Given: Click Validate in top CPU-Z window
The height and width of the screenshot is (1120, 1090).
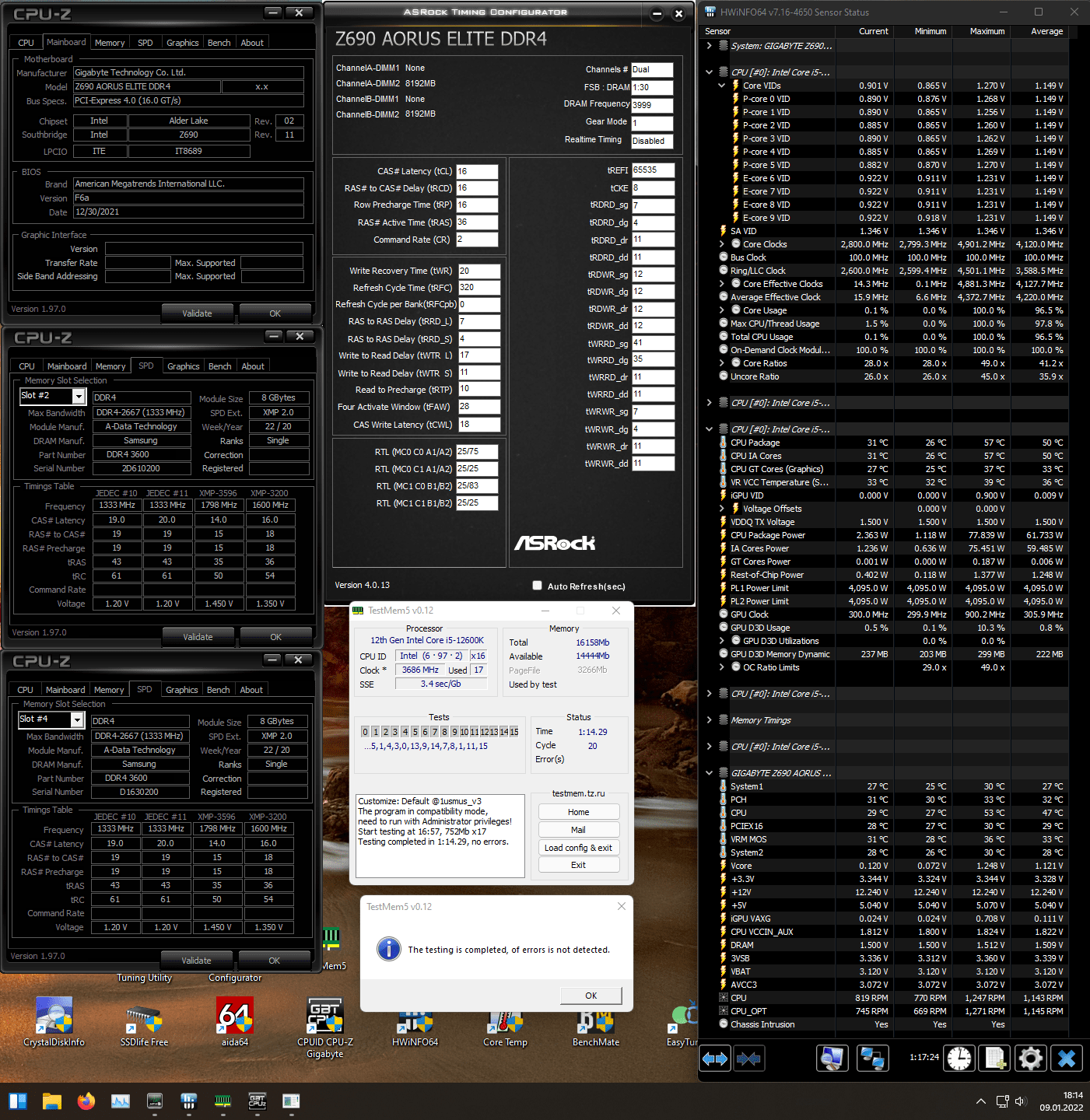Looking at the screenshot, I should pos(197,313).
